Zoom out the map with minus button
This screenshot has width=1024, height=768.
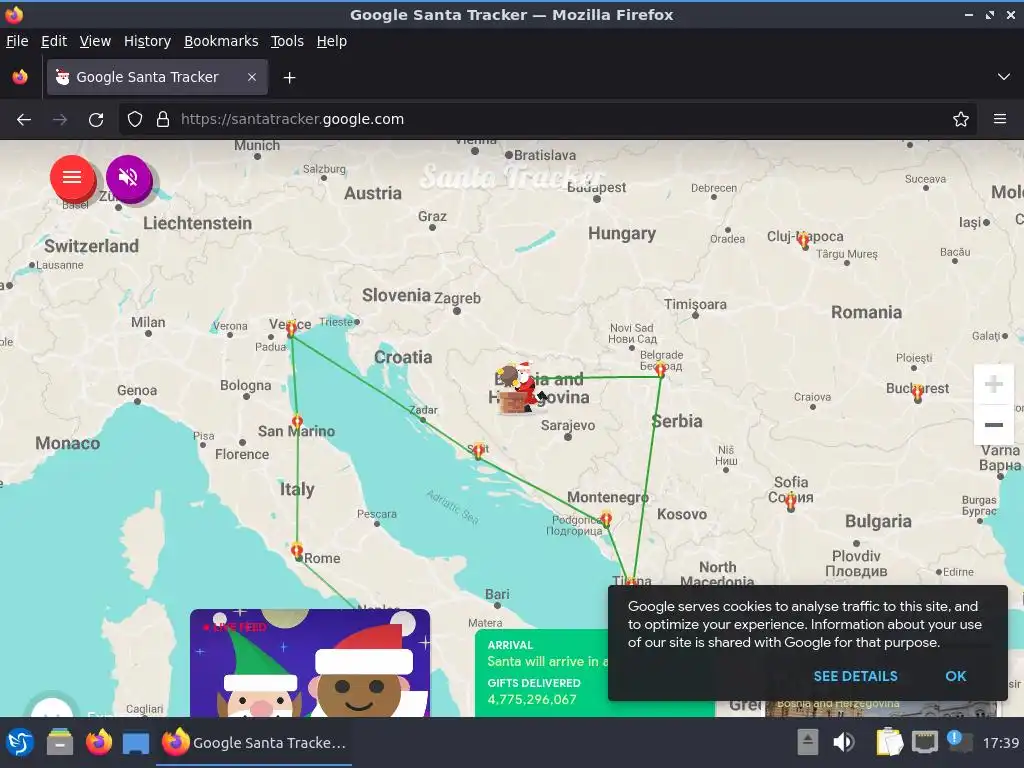(993, 424)
